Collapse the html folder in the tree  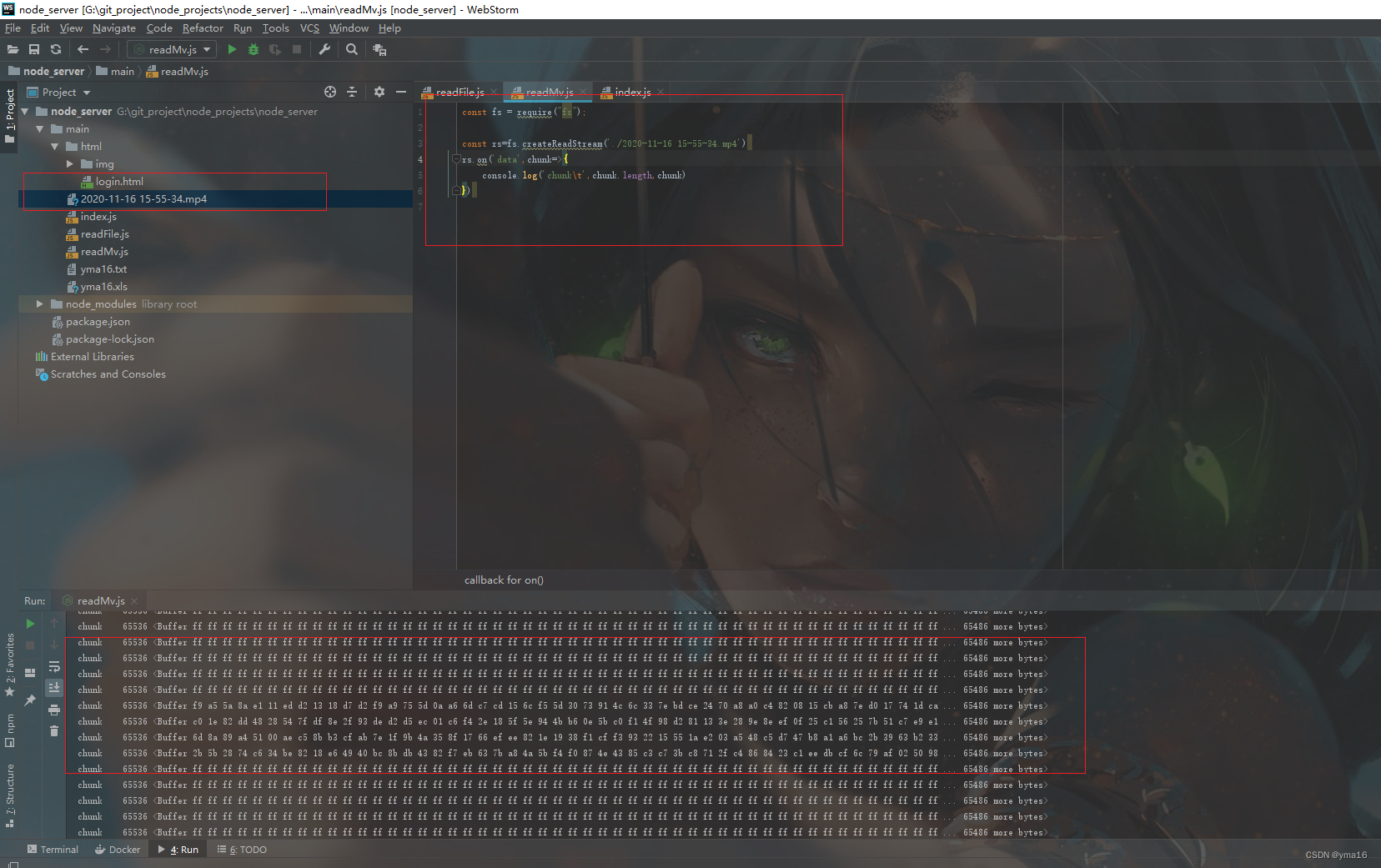tap(55, 147)
